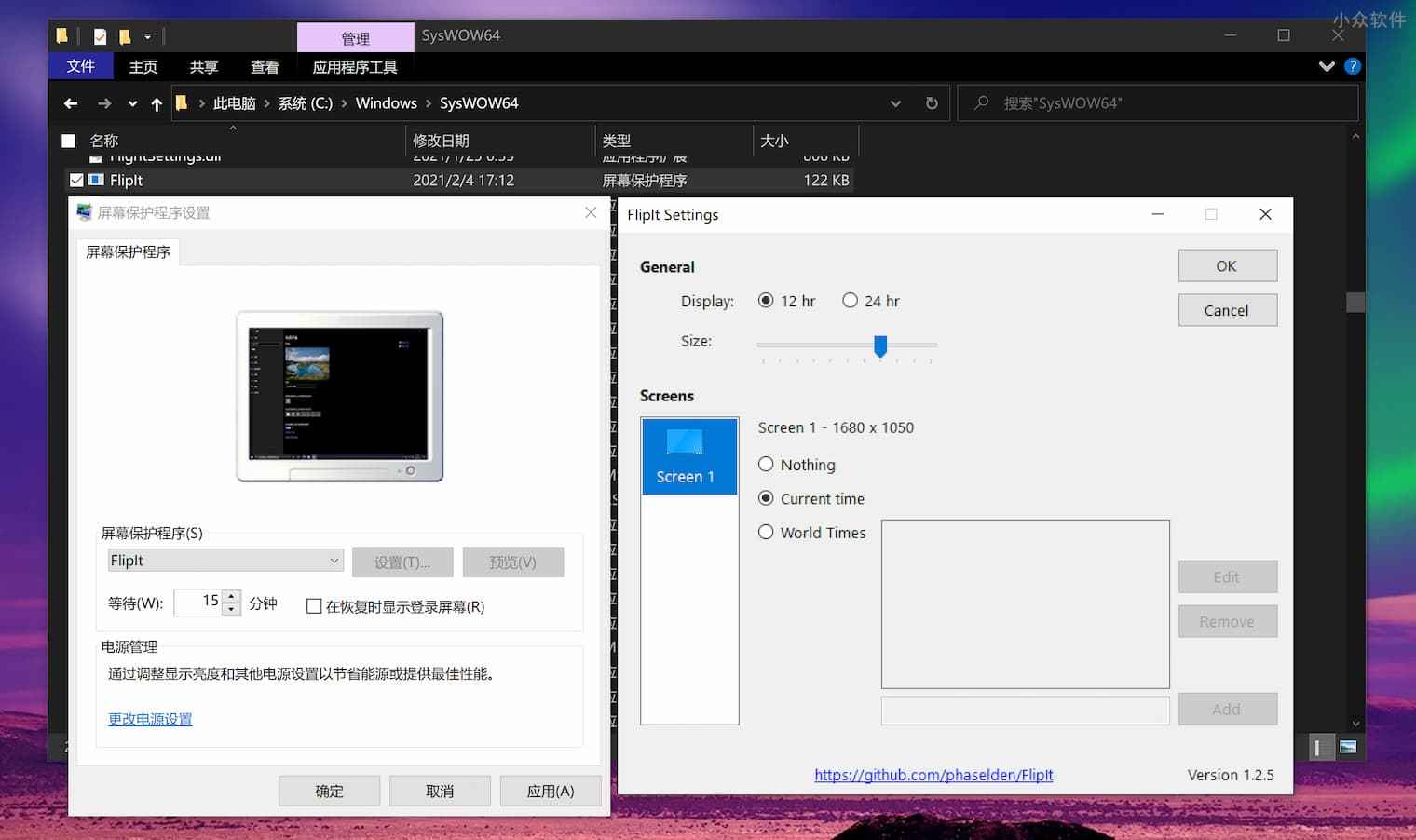Open Properties icon in quick access toolbar

100,35
